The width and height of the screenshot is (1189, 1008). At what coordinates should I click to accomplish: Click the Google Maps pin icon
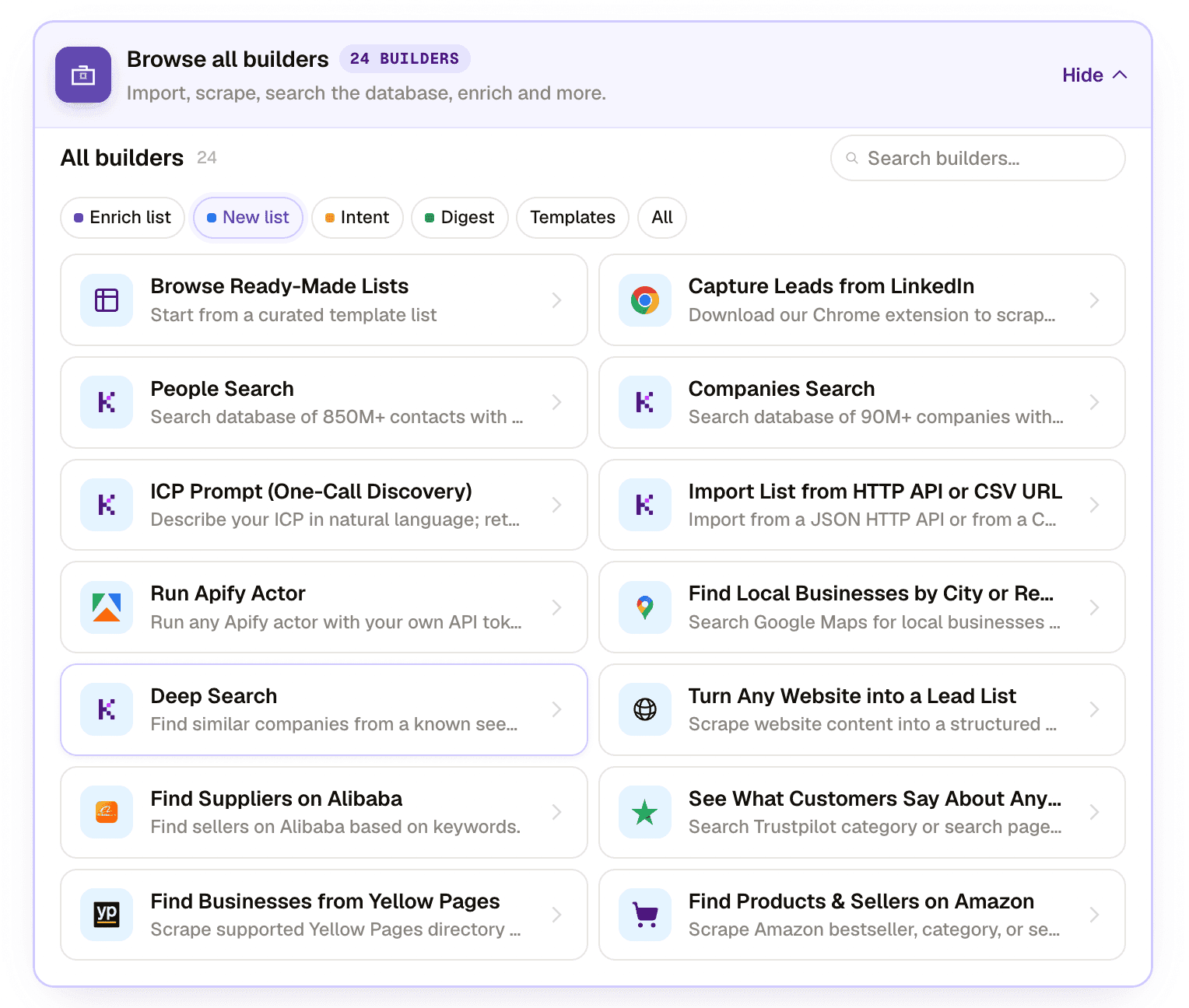pos(645,607)
